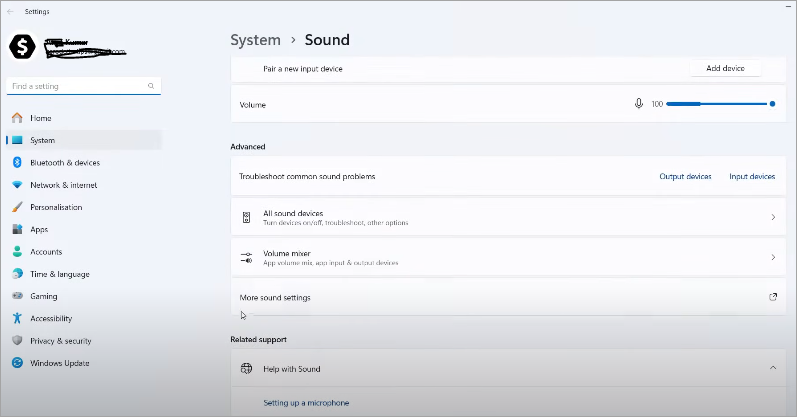Image resolution: width=797 pixels, height=417 pixels.
Task: Minimize the Settings window
Action: [x=786, y=5]
